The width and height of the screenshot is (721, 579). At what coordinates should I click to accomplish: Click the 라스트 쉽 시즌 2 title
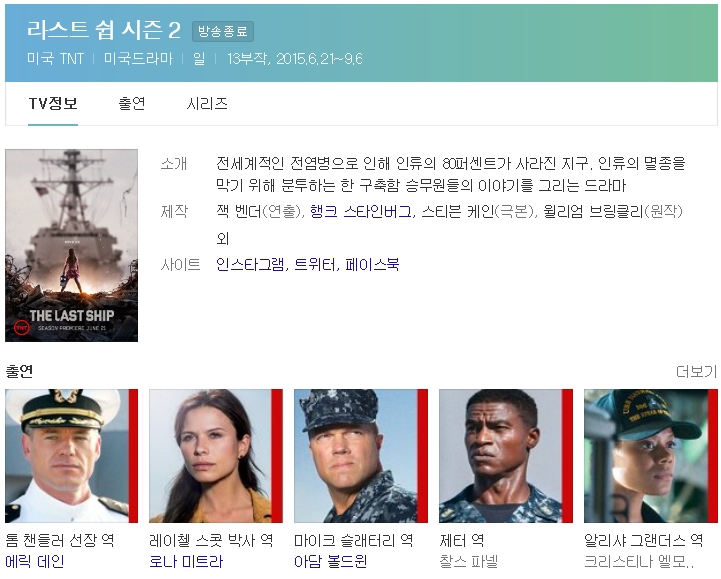[104, 30]
